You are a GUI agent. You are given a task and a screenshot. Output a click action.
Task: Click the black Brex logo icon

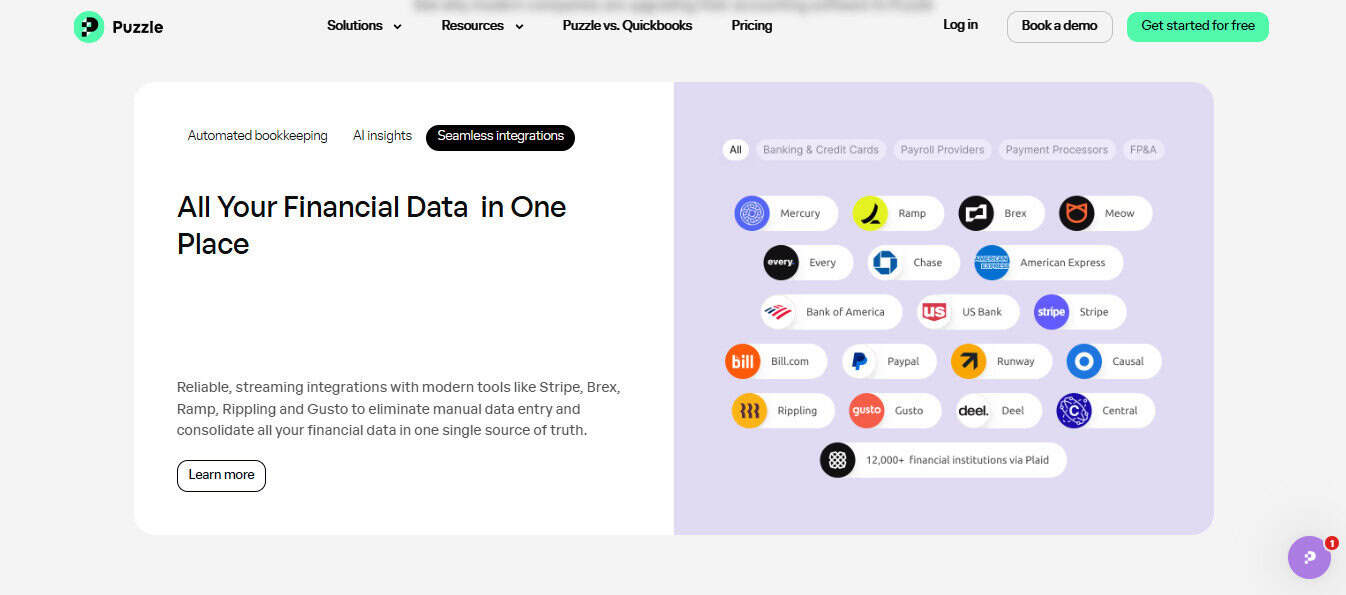click(x=976, y=213)
